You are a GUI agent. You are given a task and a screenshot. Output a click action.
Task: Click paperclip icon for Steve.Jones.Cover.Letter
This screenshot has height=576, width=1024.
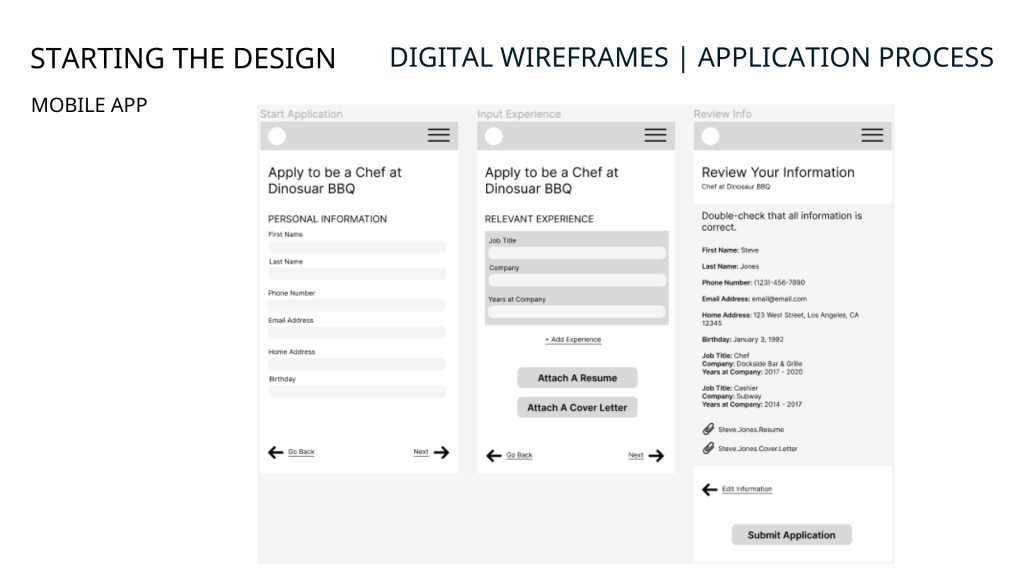point(709,448)
